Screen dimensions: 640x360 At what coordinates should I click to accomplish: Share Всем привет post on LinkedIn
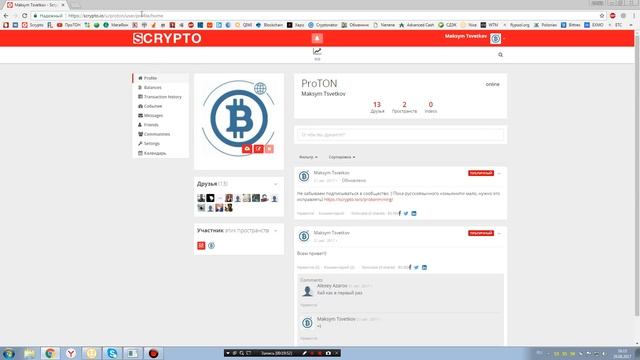tap(424, 267)
